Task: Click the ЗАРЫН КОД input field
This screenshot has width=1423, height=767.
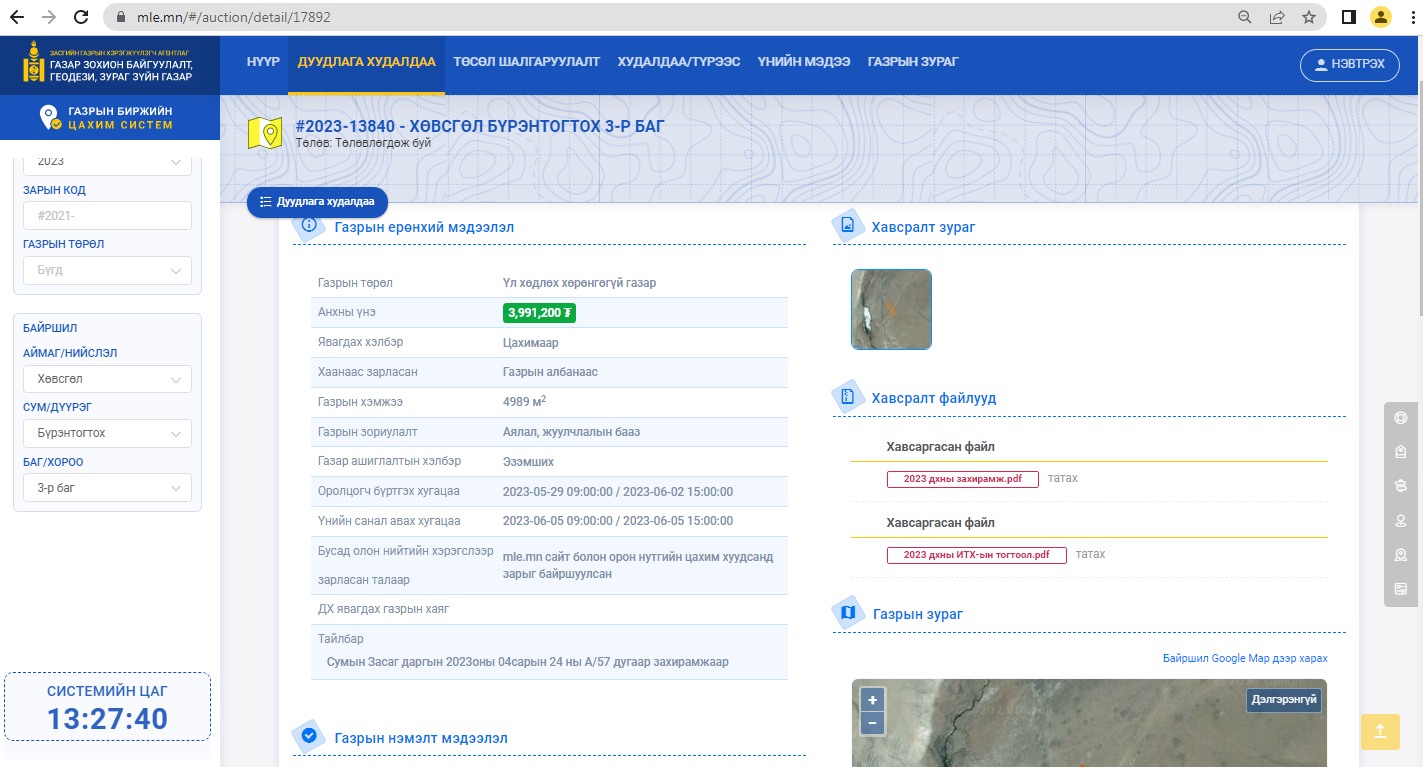Action: 107,216
